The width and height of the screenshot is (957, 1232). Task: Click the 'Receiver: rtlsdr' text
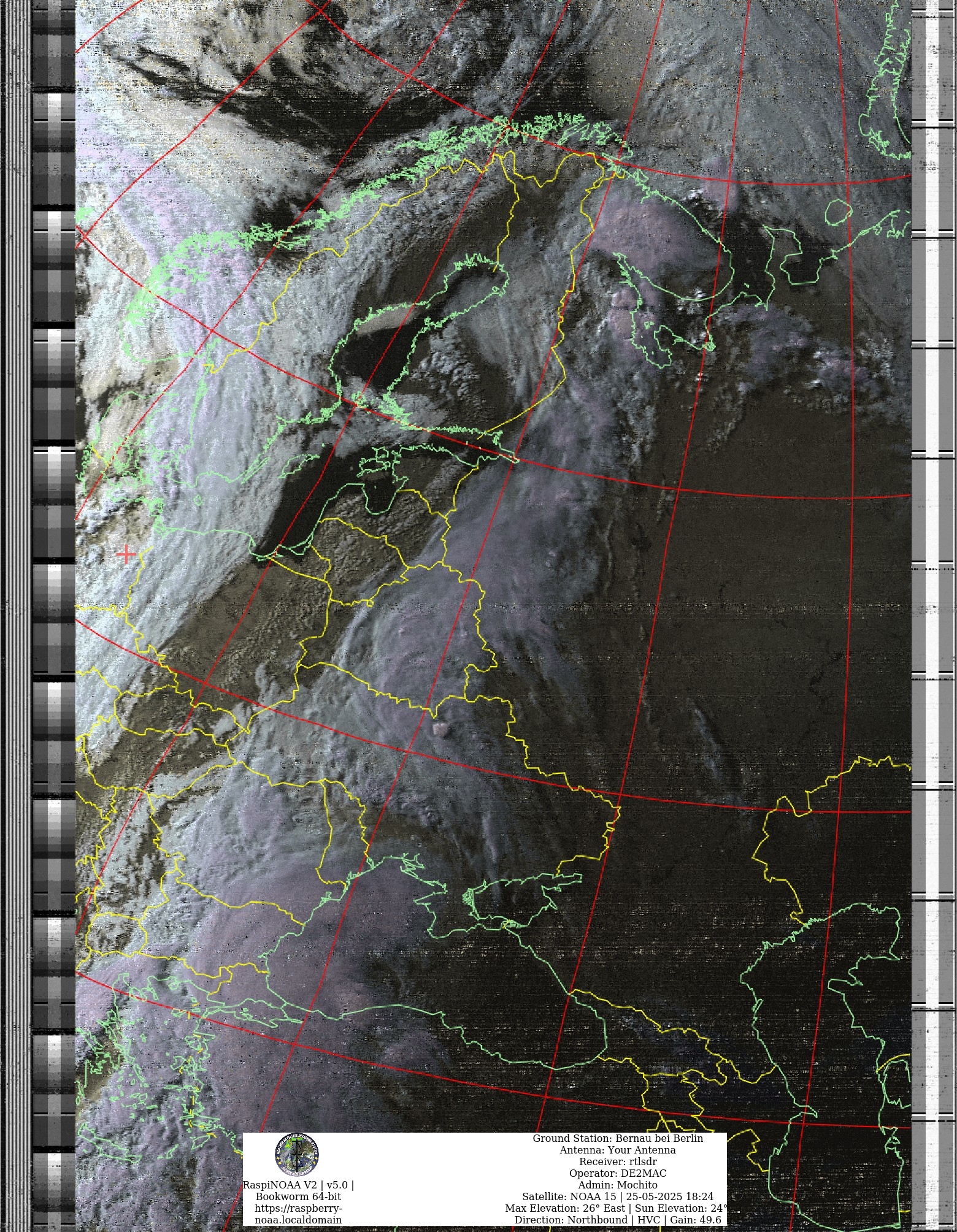618,1161
